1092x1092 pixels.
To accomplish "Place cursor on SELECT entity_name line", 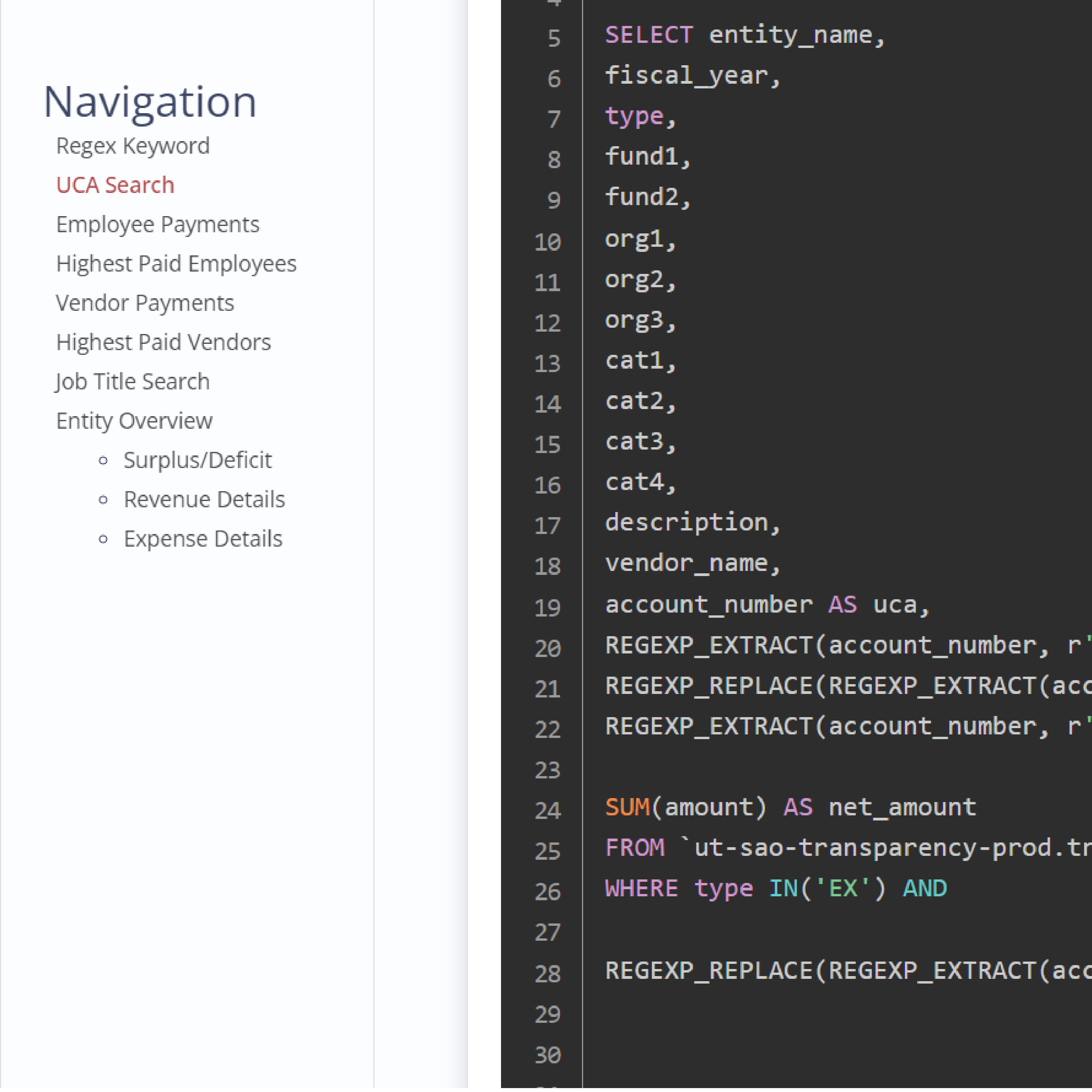I will 744,35.
